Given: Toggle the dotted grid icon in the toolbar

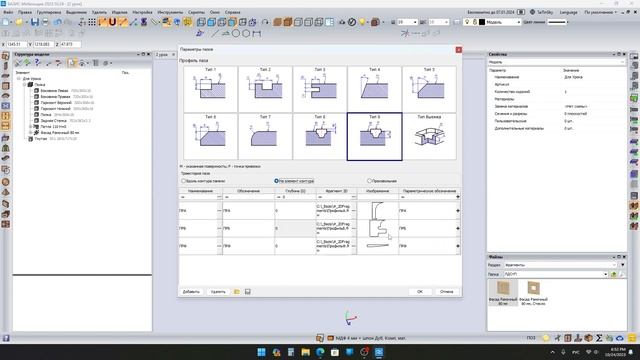Looking at the screenshot, I should tap(92, 22).
